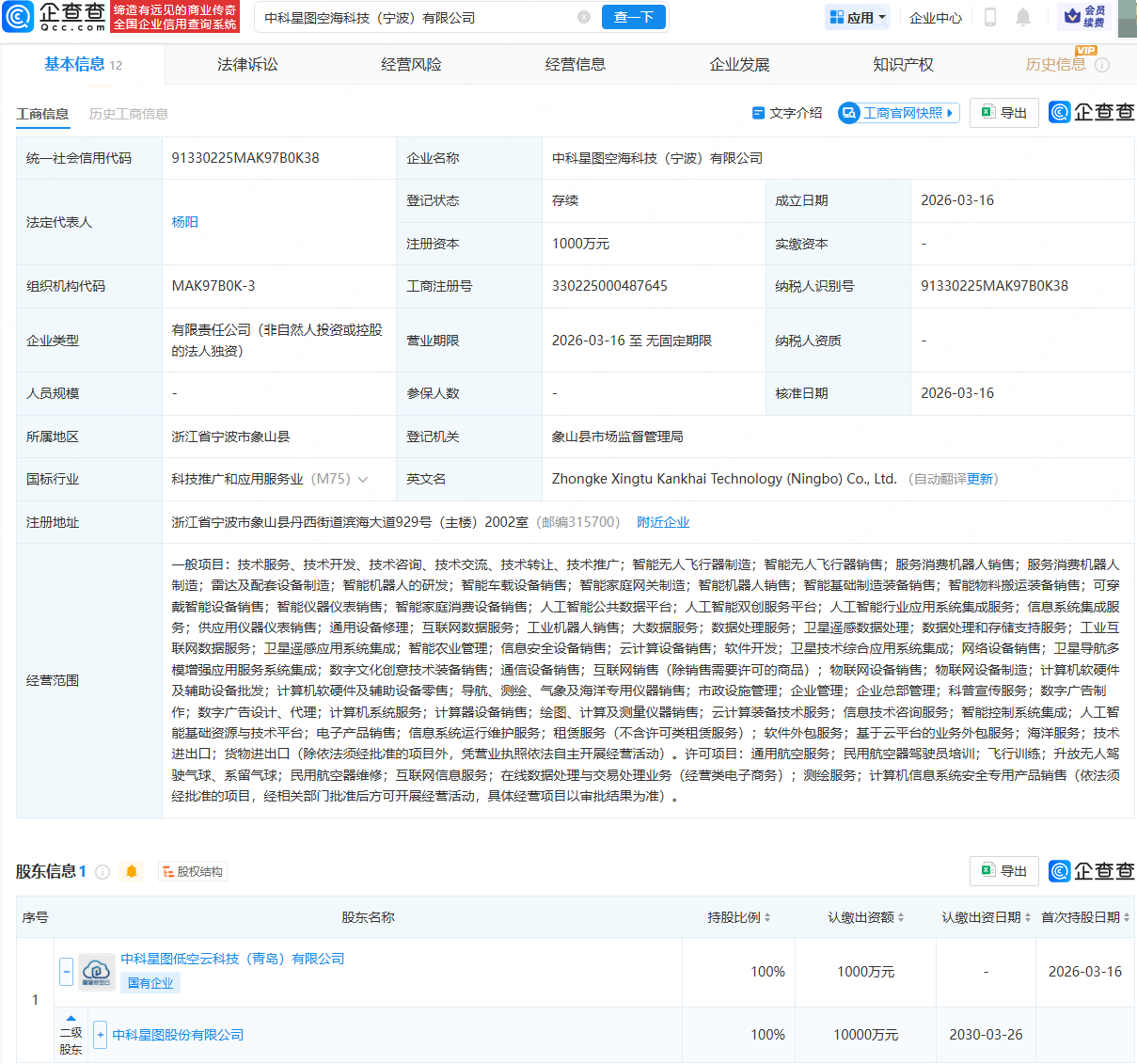The image size is (1137, 1064).
Task: Expand the 科技推广和应用服务业 industry chevron
Action: click(363, 480)
